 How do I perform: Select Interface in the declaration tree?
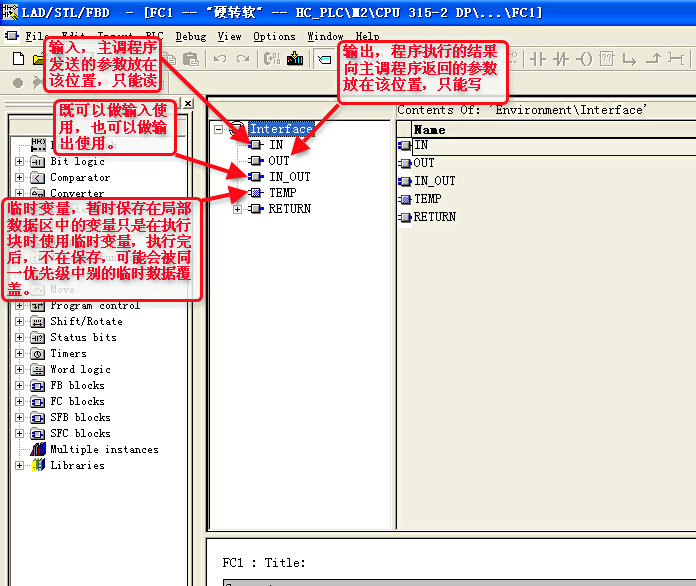(x=281, y=129)
